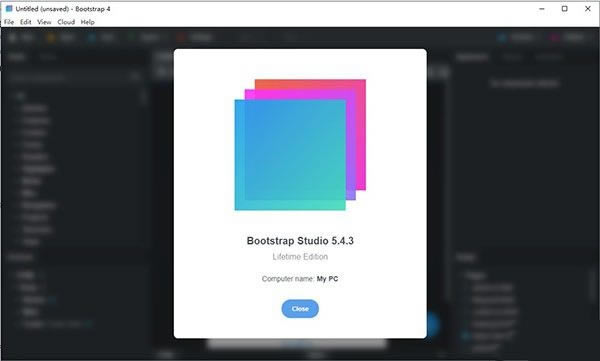Click the "Bootstrap Studio 5.4.3" heading
This screenshot has width=600, height=361.
click(300, 241)
